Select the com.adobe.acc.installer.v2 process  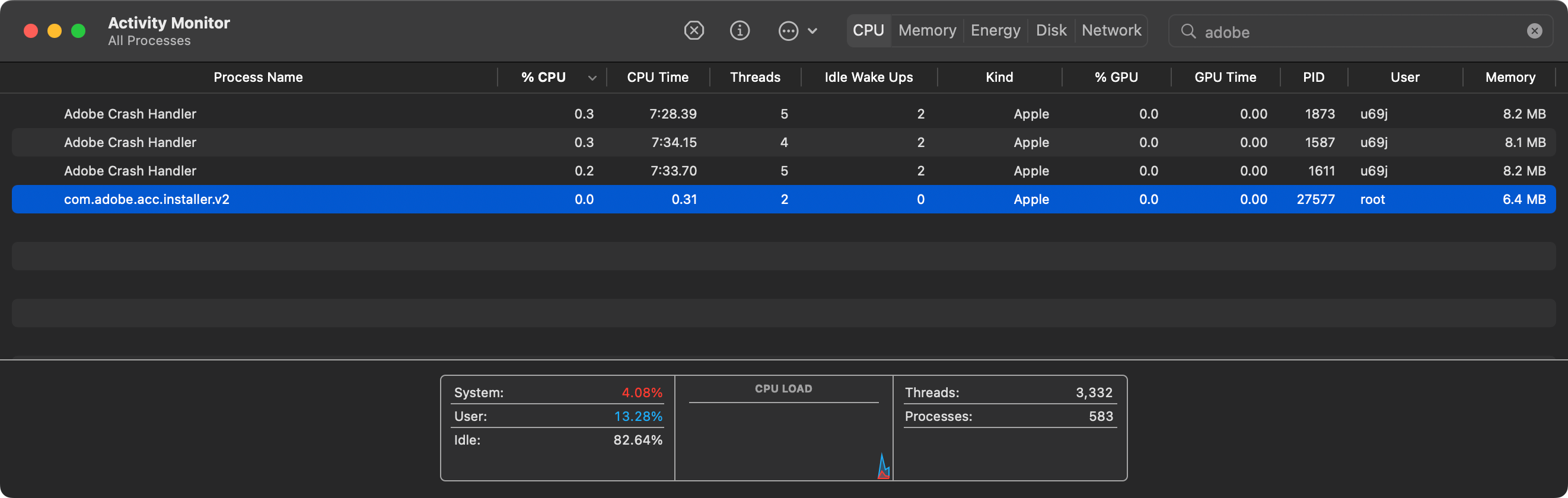(784, 199)
